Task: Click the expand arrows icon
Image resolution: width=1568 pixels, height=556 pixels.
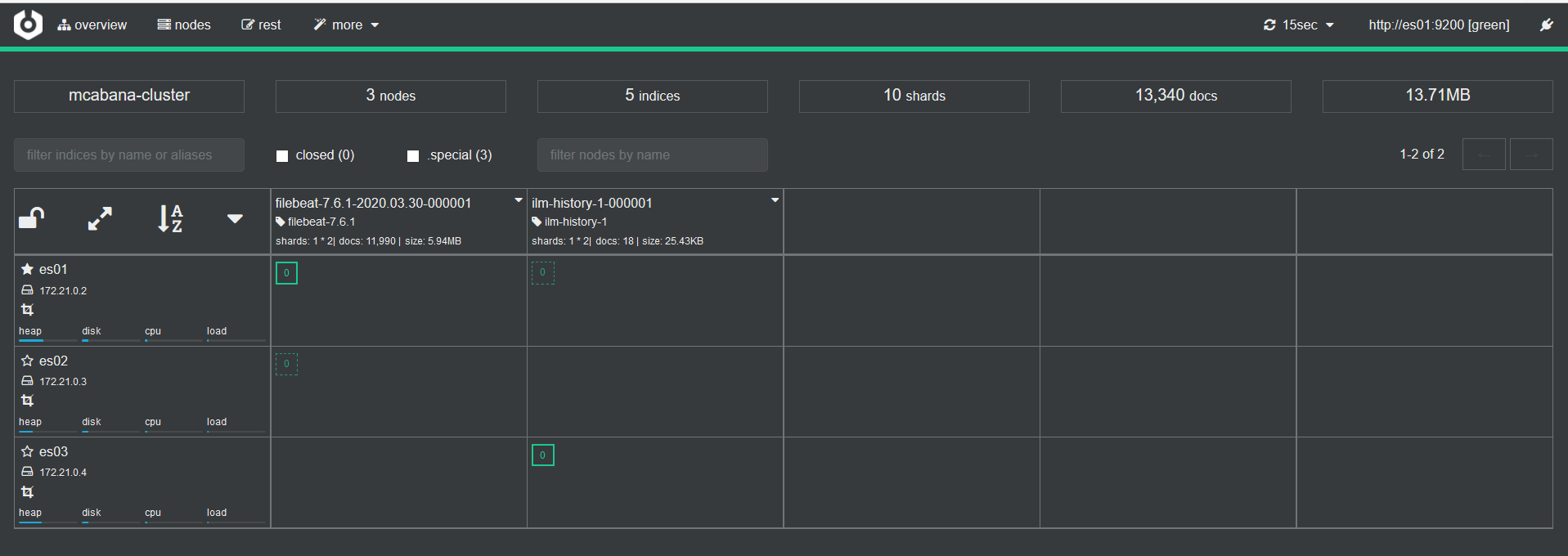Action: click(x=100, y=218)
